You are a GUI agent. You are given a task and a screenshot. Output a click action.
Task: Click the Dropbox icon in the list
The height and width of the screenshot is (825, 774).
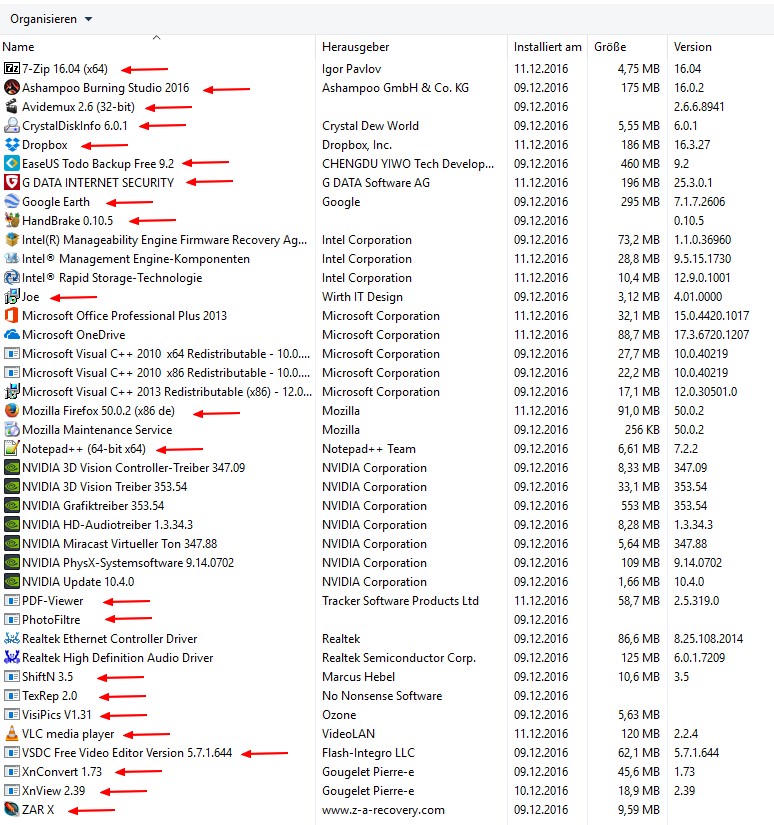tap(12, 145)
